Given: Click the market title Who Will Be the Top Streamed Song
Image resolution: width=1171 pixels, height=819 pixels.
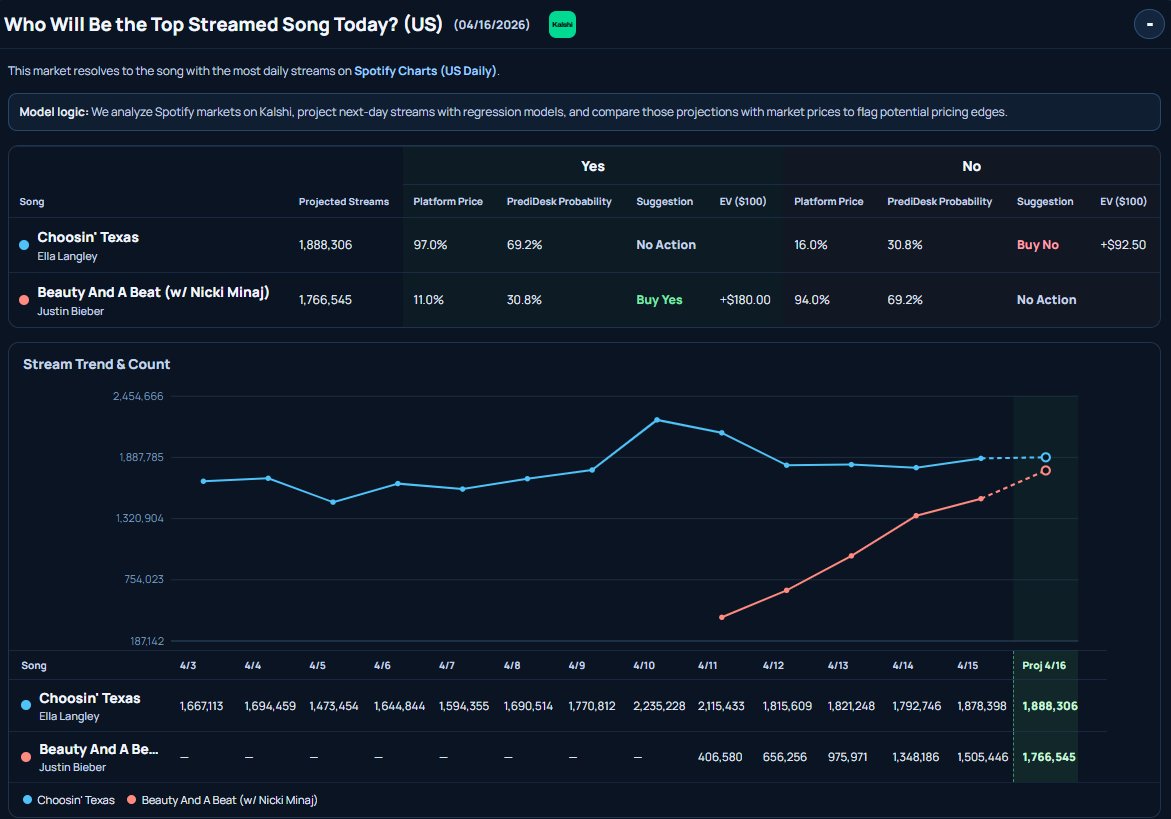Looking at the screenshot, I should point(223,25).
